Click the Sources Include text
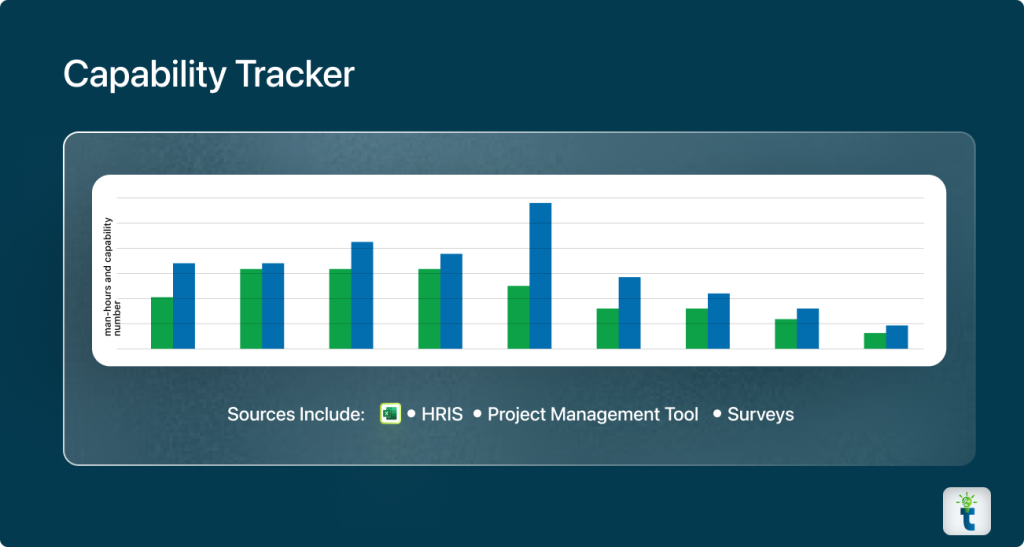The height and width of the screenshot is (547, 1024). coord(295,414)
